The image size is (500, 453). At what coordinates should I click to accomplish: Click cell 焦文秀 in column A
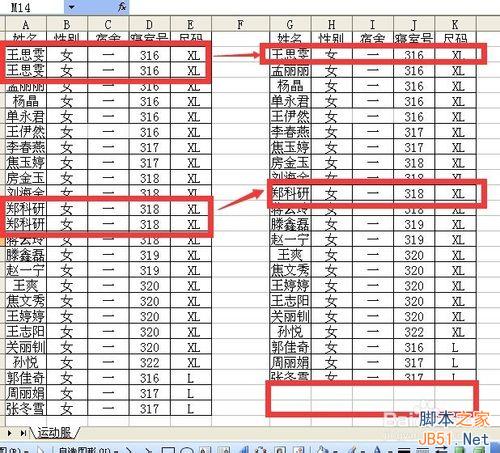click(26, 301)
